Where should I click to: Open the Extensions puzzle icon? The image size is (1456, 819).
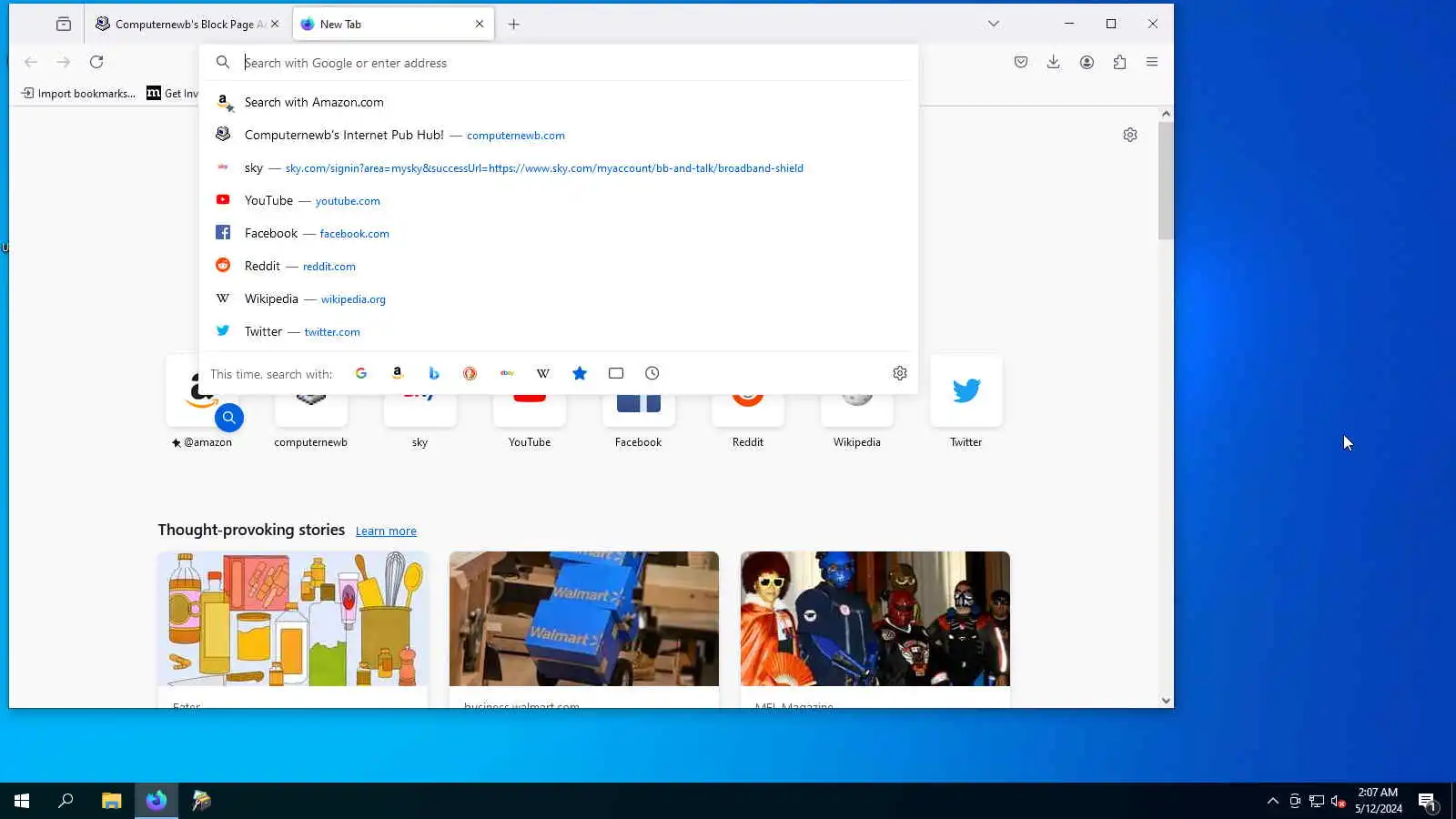click(x=1119, y=62)
